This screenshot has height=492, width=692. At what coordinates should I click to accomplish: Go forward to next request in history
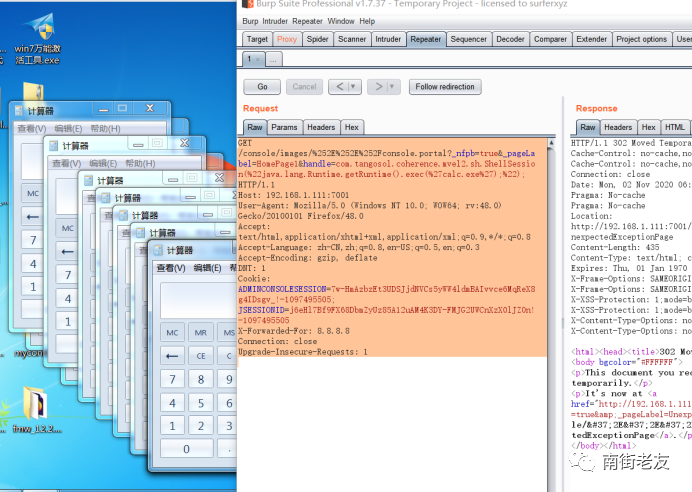[378, 87]
